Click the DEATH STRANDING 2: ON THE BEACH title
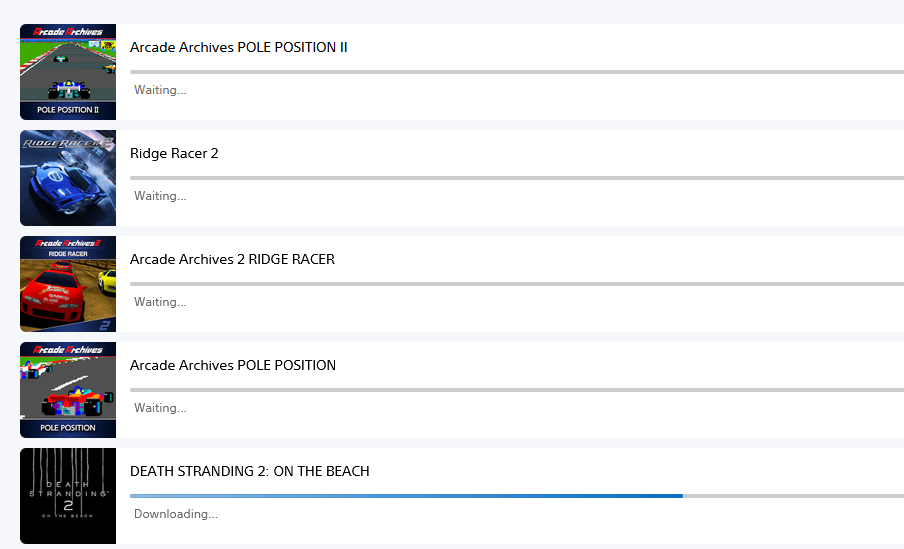Screen dimensions: 904x549 250,472
